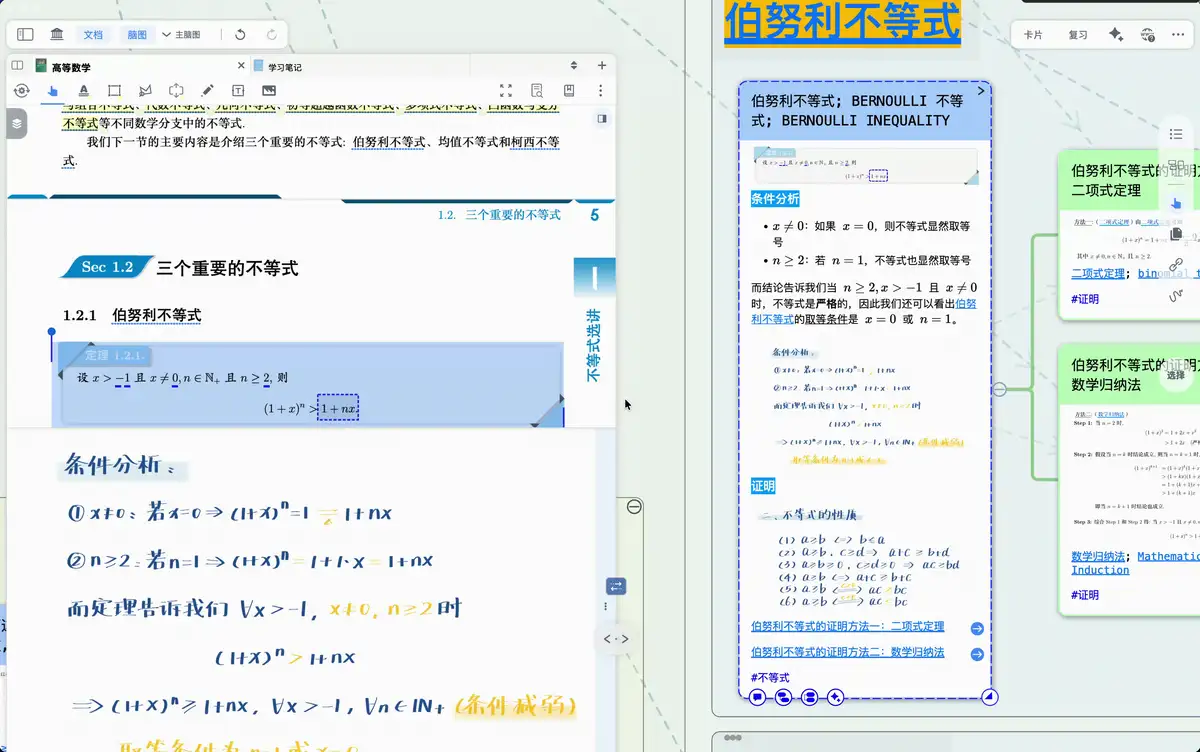Open document search icon
Viewport: 1200px width, 752px height.
(x=537, y=91)
